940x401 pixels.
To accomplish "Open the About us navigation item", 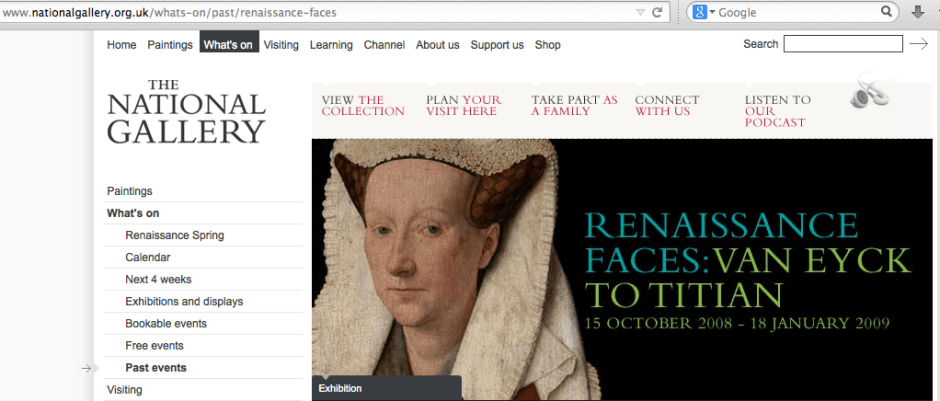I will click(x=438, y=45).
